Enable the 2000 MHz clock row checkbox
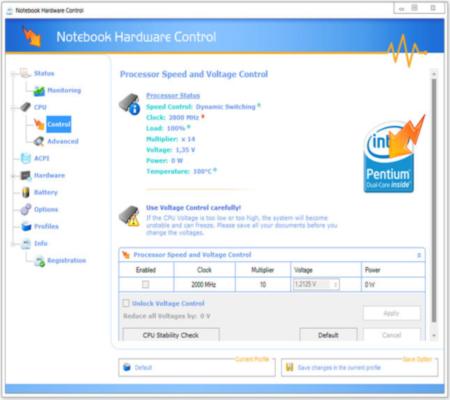450x400 pixels. 146,284
